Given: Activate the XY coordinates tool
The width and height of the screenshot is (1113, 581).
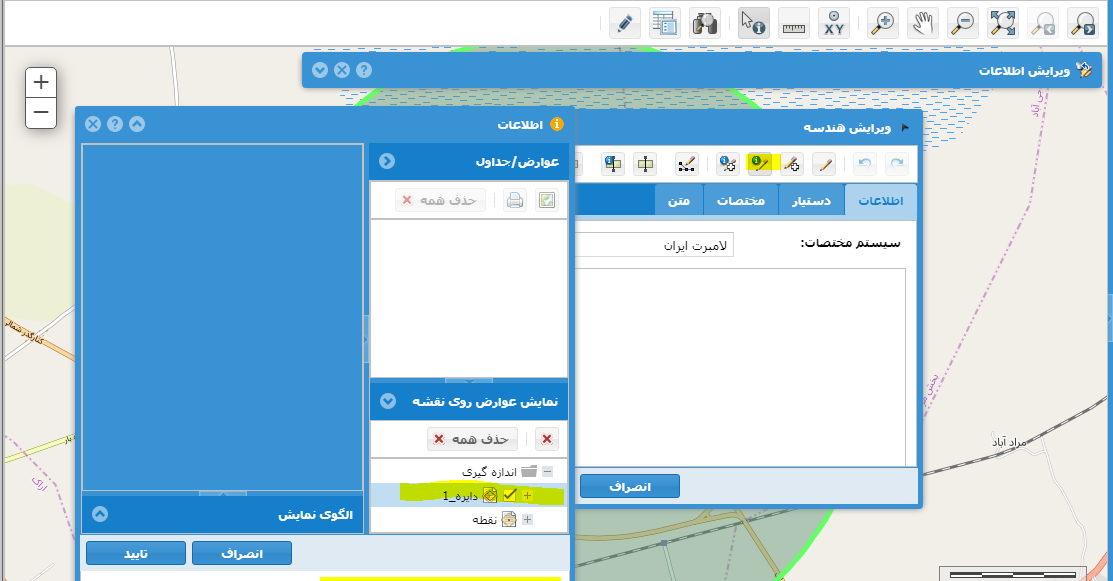Looking at the screenshot, I should 833,23.
